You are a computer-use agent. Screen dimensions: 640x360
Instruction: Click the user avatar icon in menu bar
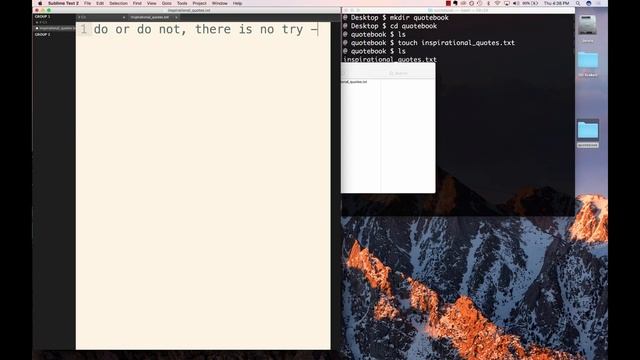pyautogui.click(x=589, y=3)
